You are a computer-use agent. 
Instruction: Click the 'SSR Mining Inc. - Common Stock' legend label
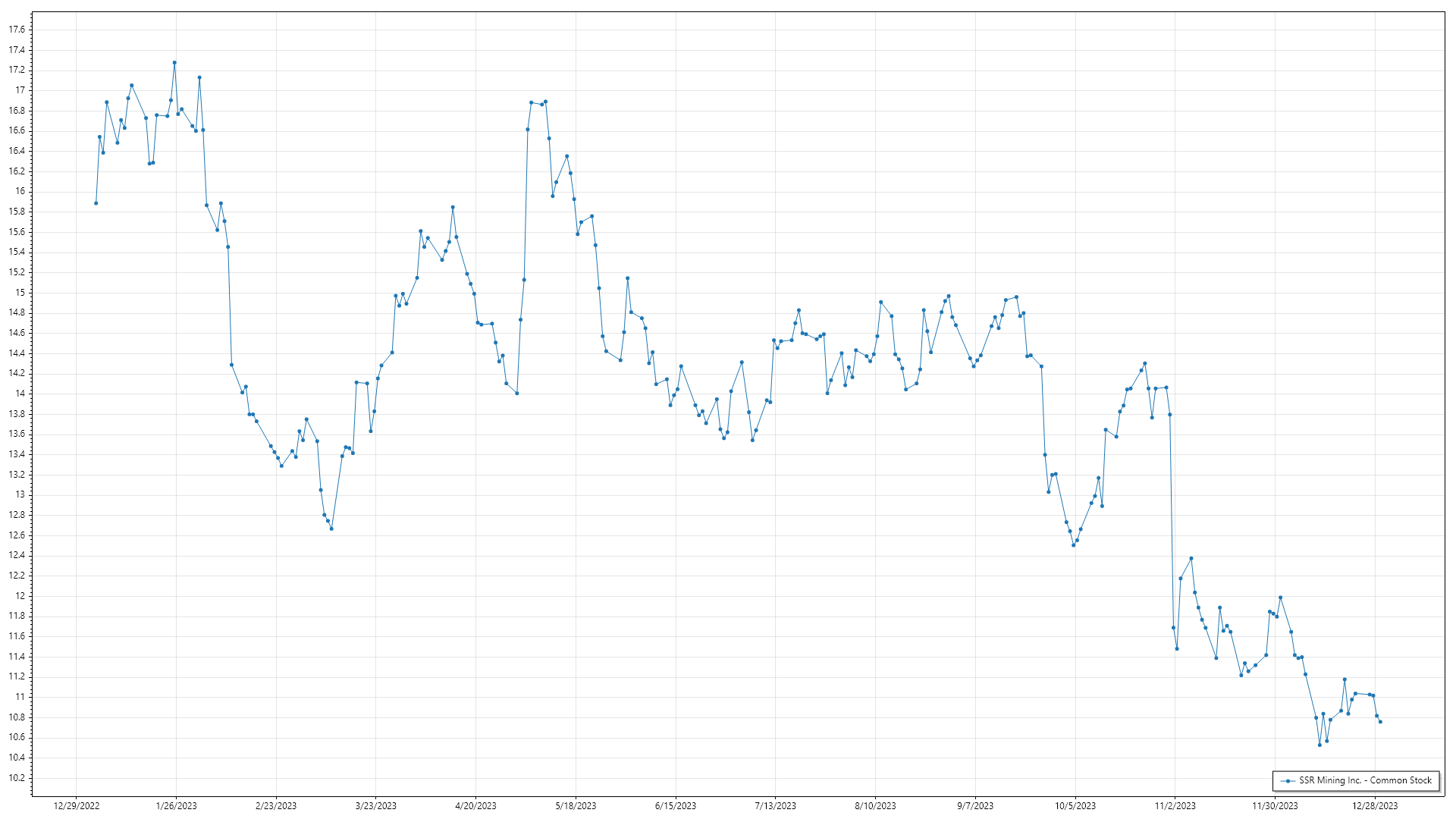1365,780
